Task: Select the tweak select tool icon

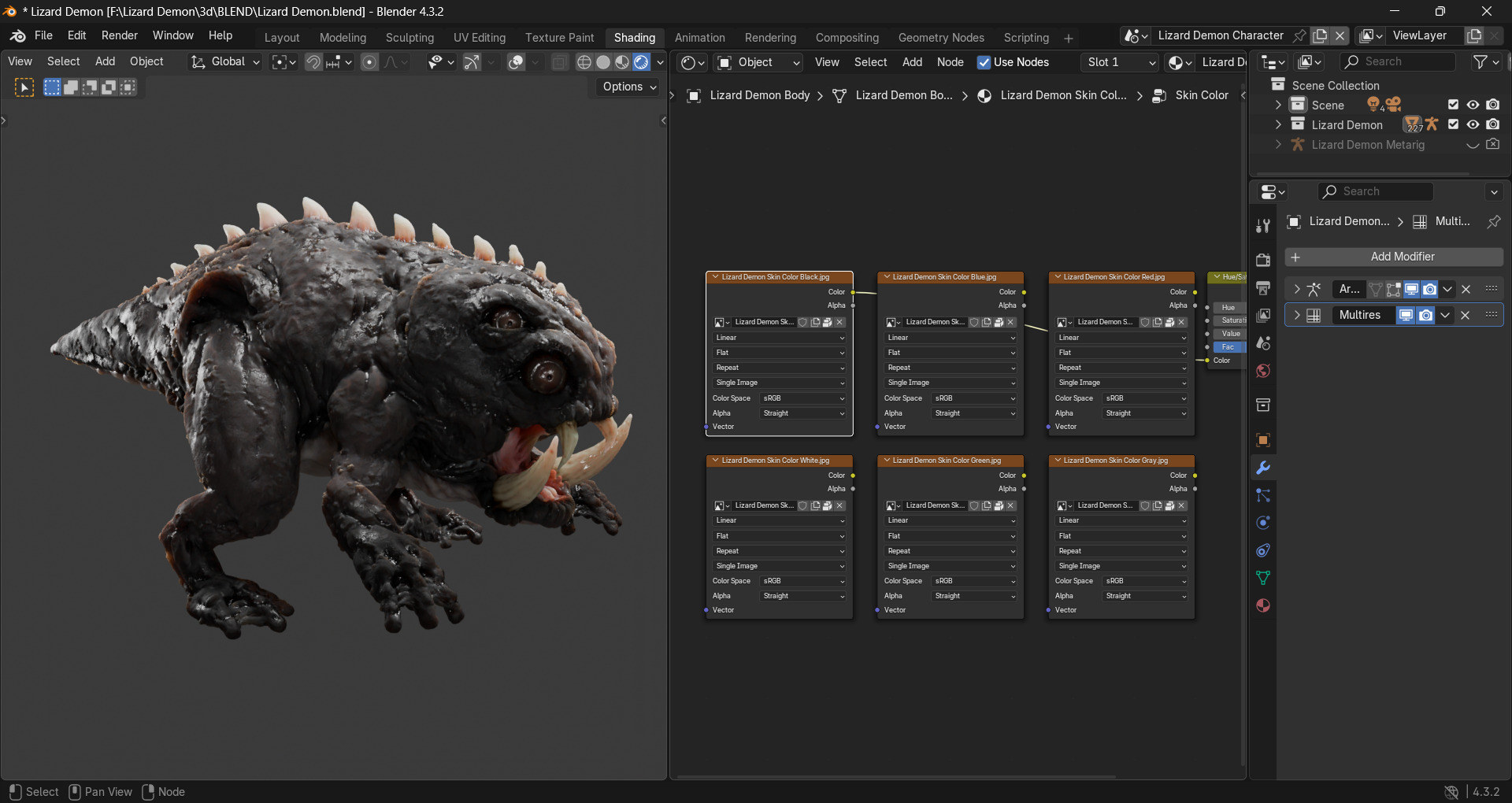Action: click(x=24, y=87)
